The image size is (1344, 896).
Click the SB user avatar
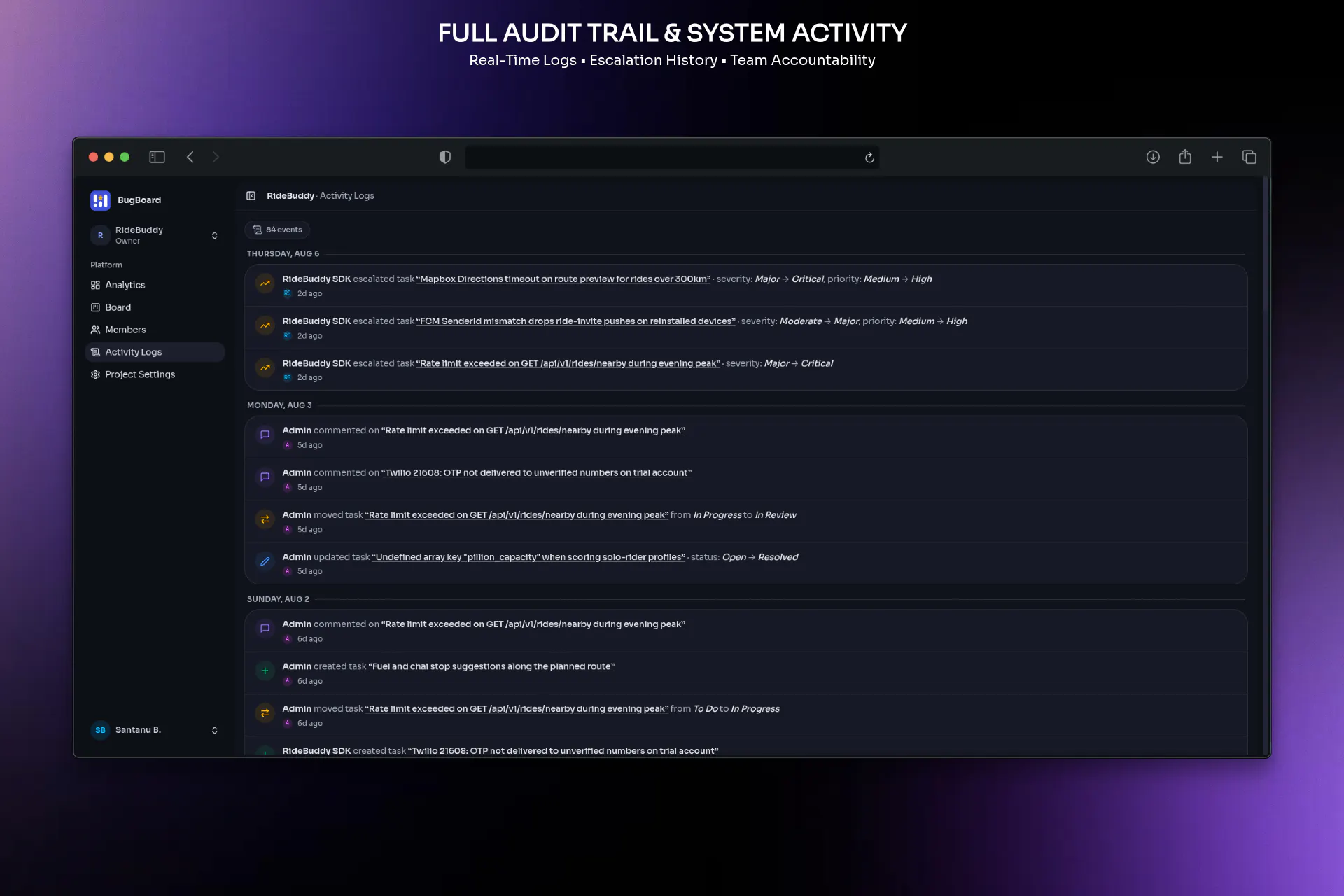tap(100, 730)
